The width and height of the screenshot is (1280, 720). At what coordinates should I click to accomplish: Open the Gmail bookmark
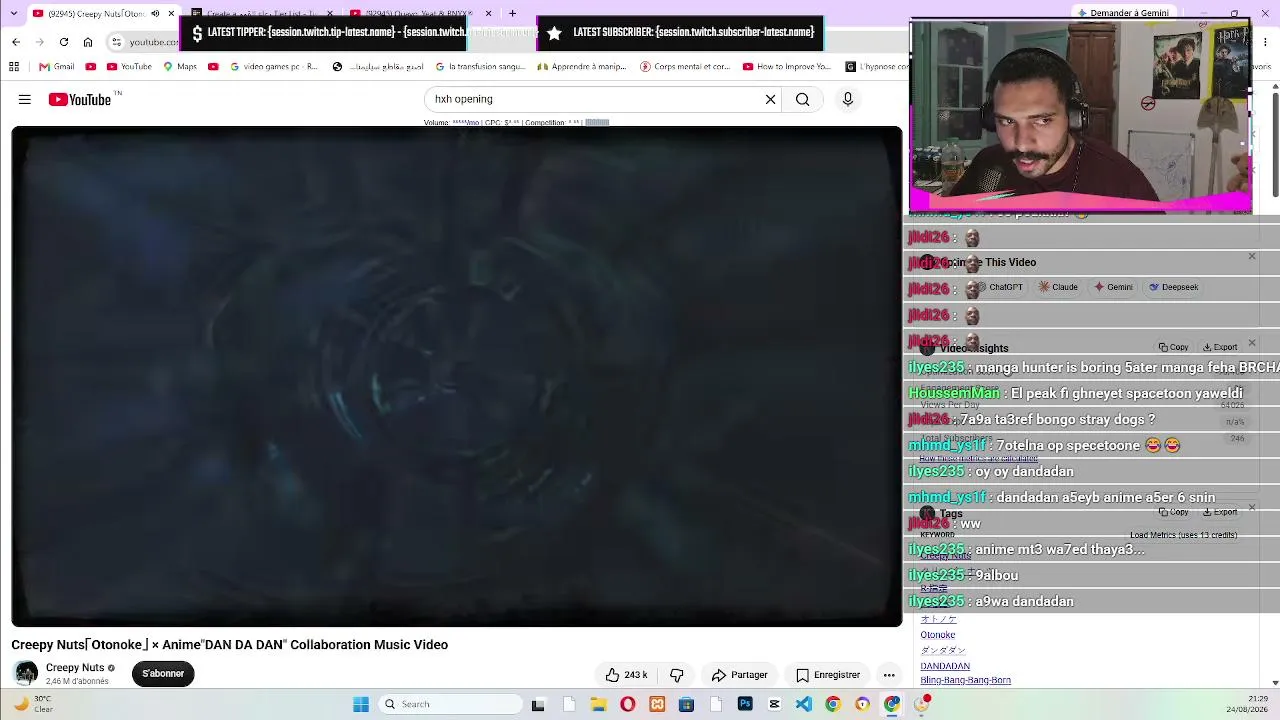(57, 67)
